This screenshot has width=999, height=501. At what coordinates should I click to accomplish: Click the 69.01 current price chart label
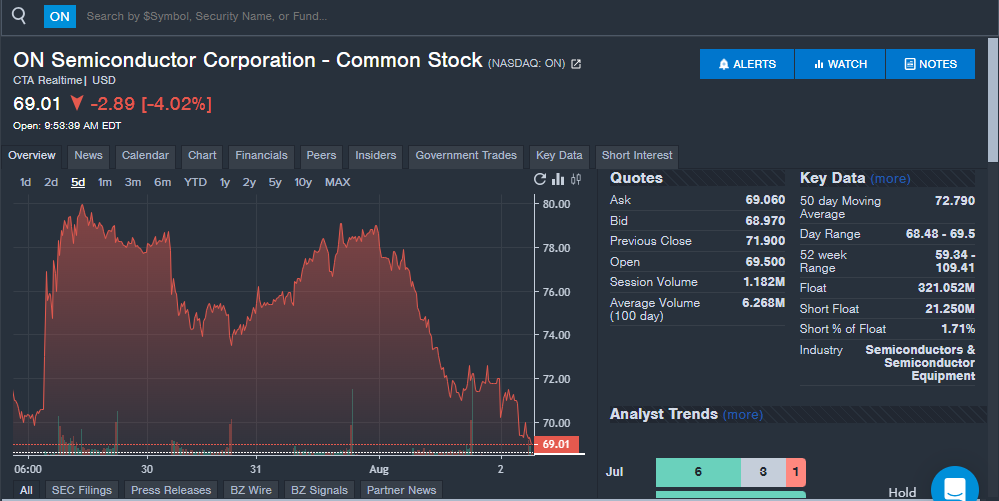(x=556, y=444)
